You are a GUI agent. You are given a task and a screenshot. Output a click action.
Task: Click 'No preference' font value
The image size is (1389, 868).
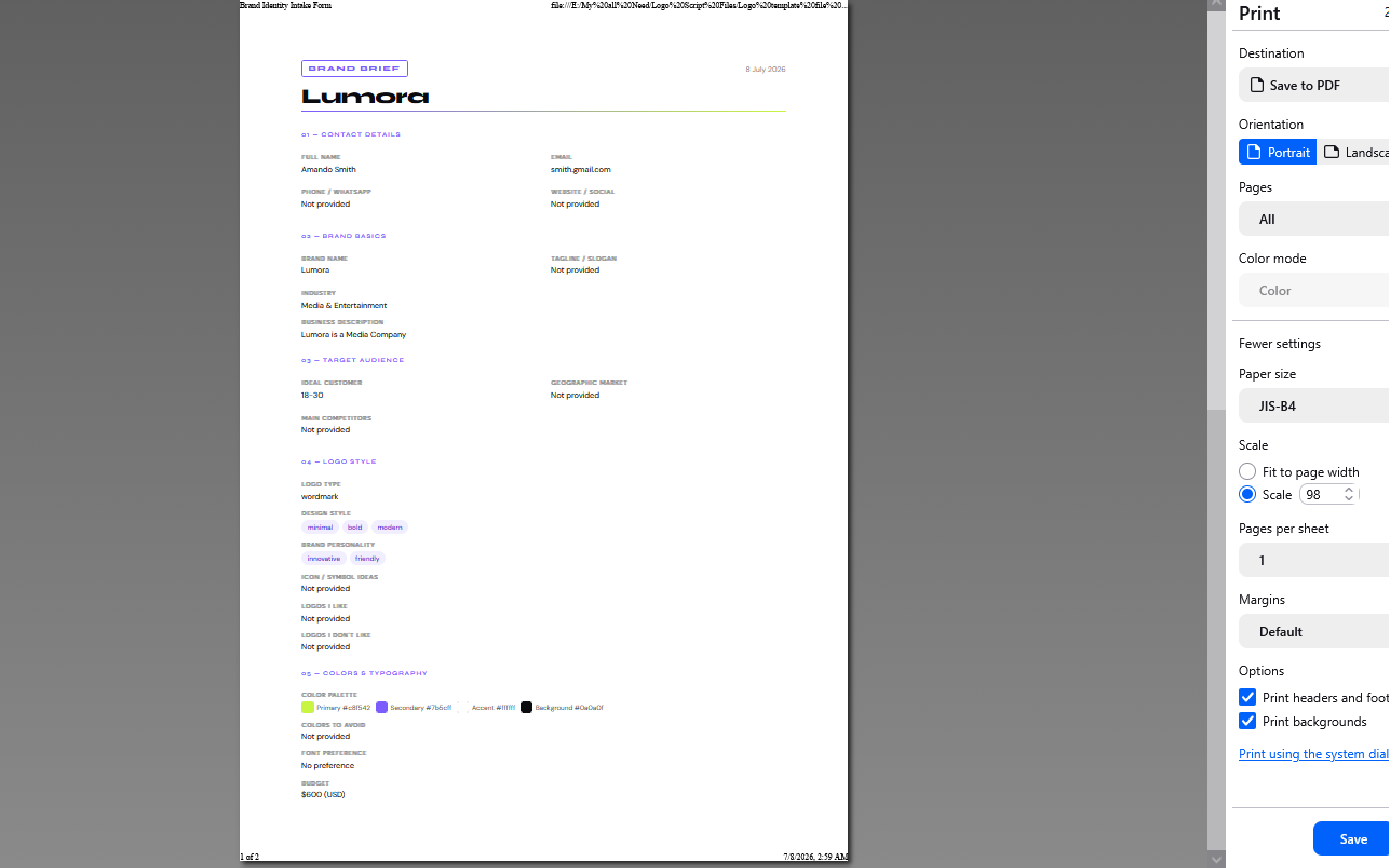point(327,765)
